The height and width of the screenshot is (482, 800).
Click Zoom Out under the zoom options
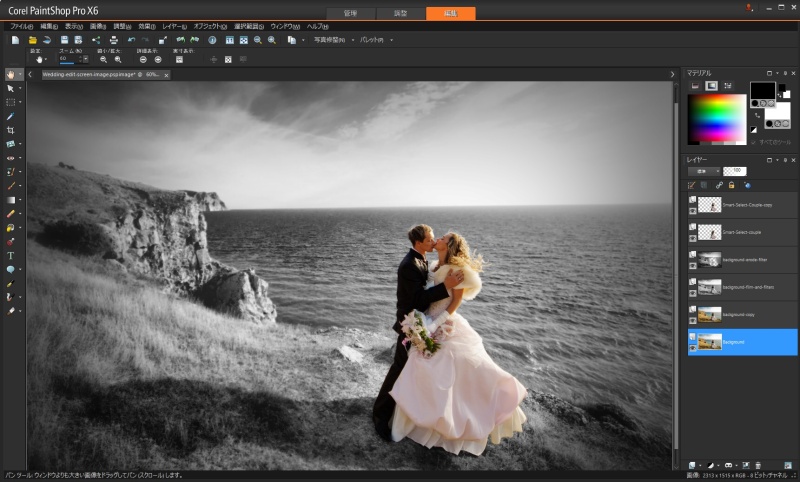[104, 60]
